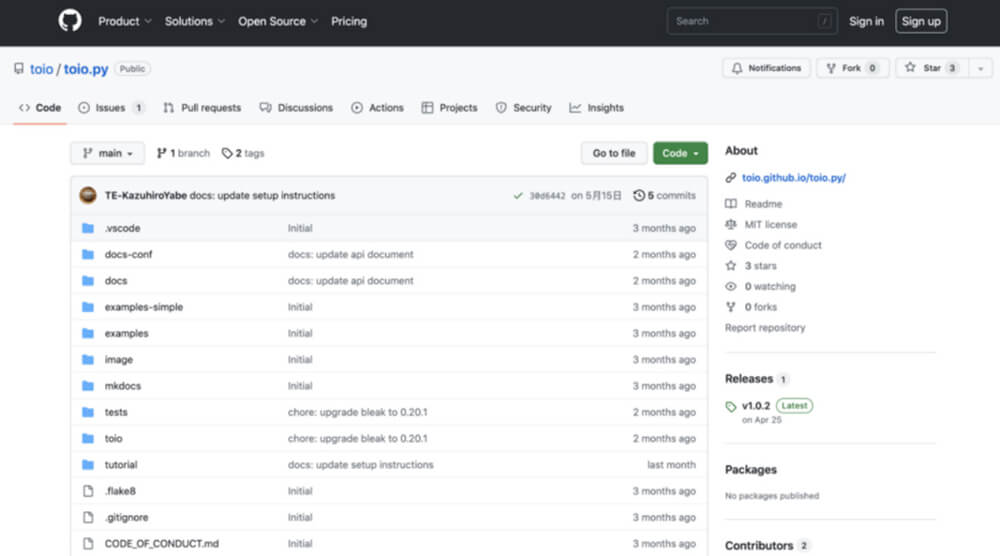Screen dimensions: 1000x556
Task: Click the 5 commits link
Action: tap(665, 195)
